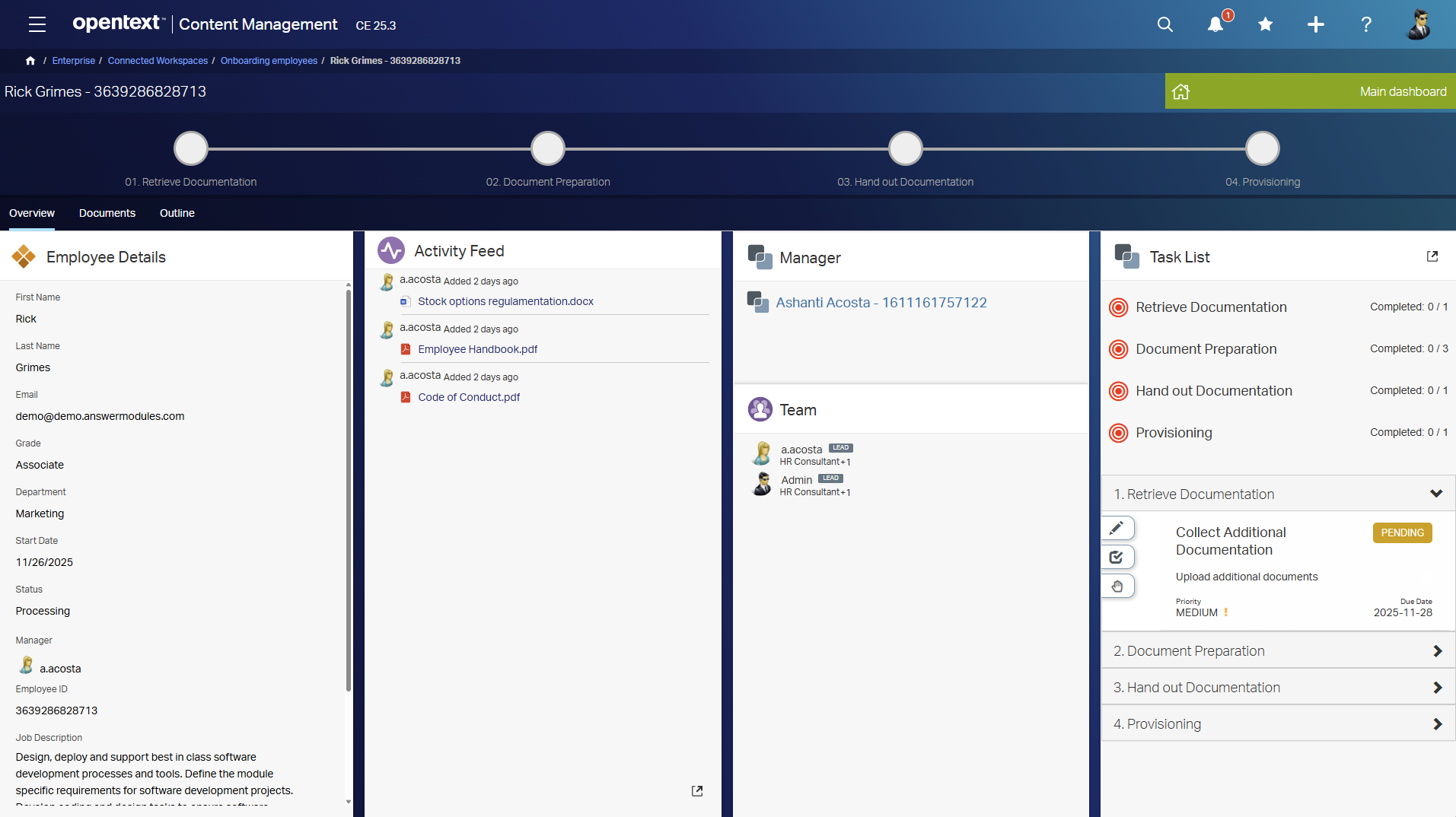The height and width of the screenshot is (817, 1456).
Task: Switch to the Outline tab
Action: coord(177,213)
